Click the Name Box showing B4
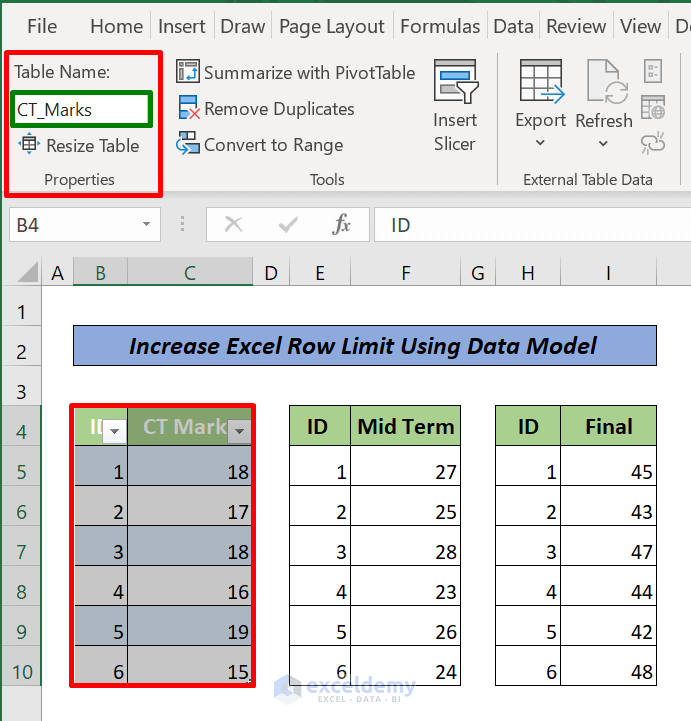This screenshot has width=691, height=721. [85, 224]
